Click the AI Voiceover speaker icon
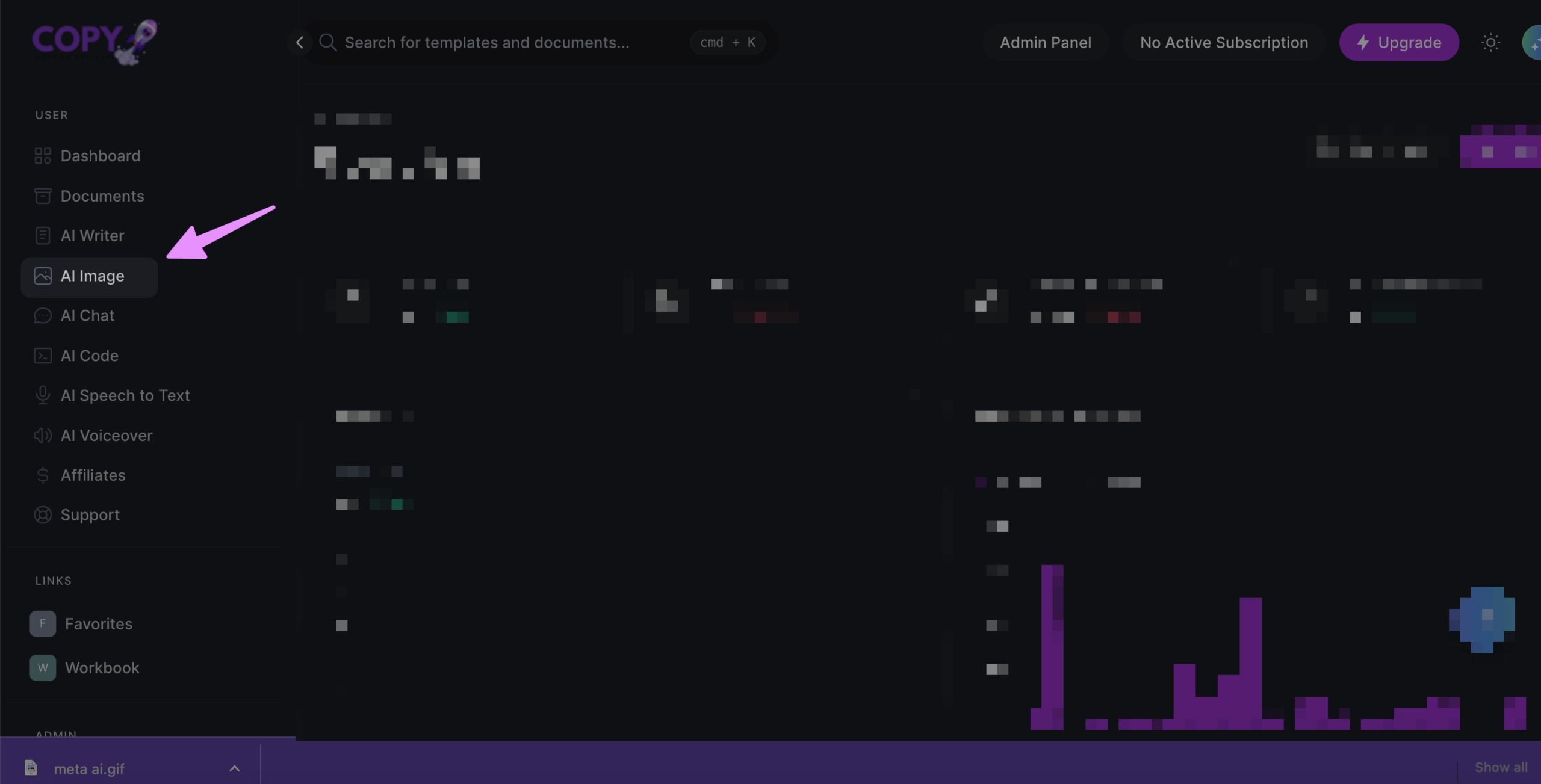 42,436
